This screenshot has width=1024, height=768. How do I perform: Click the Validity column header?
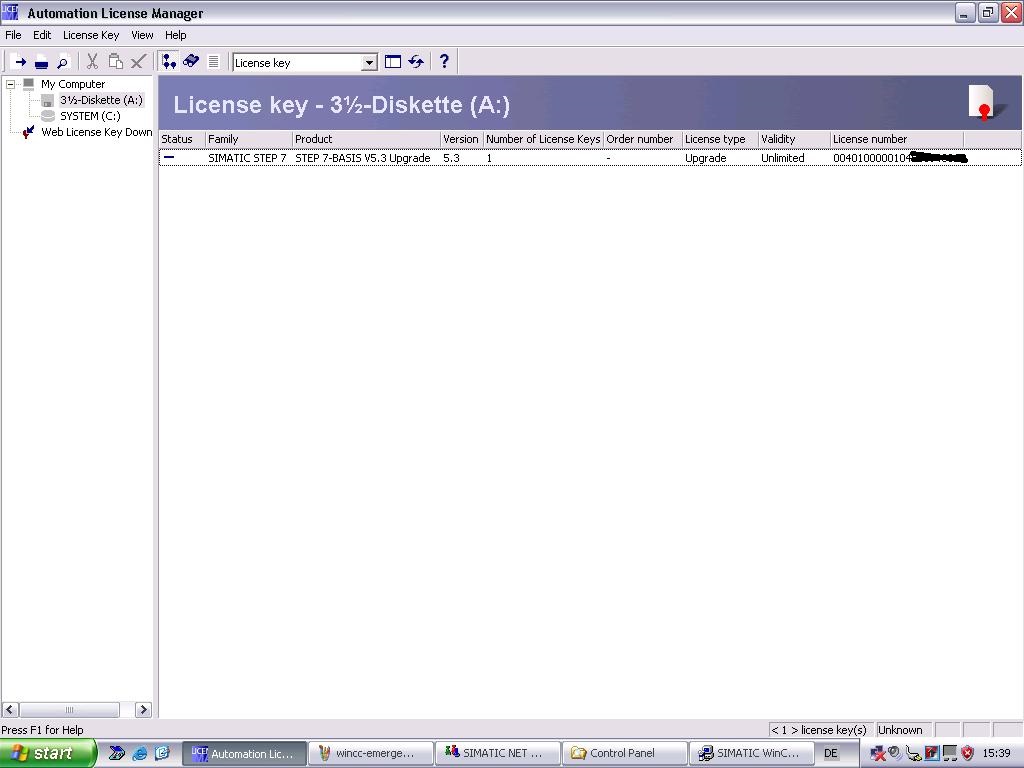[x=792, y=139]
